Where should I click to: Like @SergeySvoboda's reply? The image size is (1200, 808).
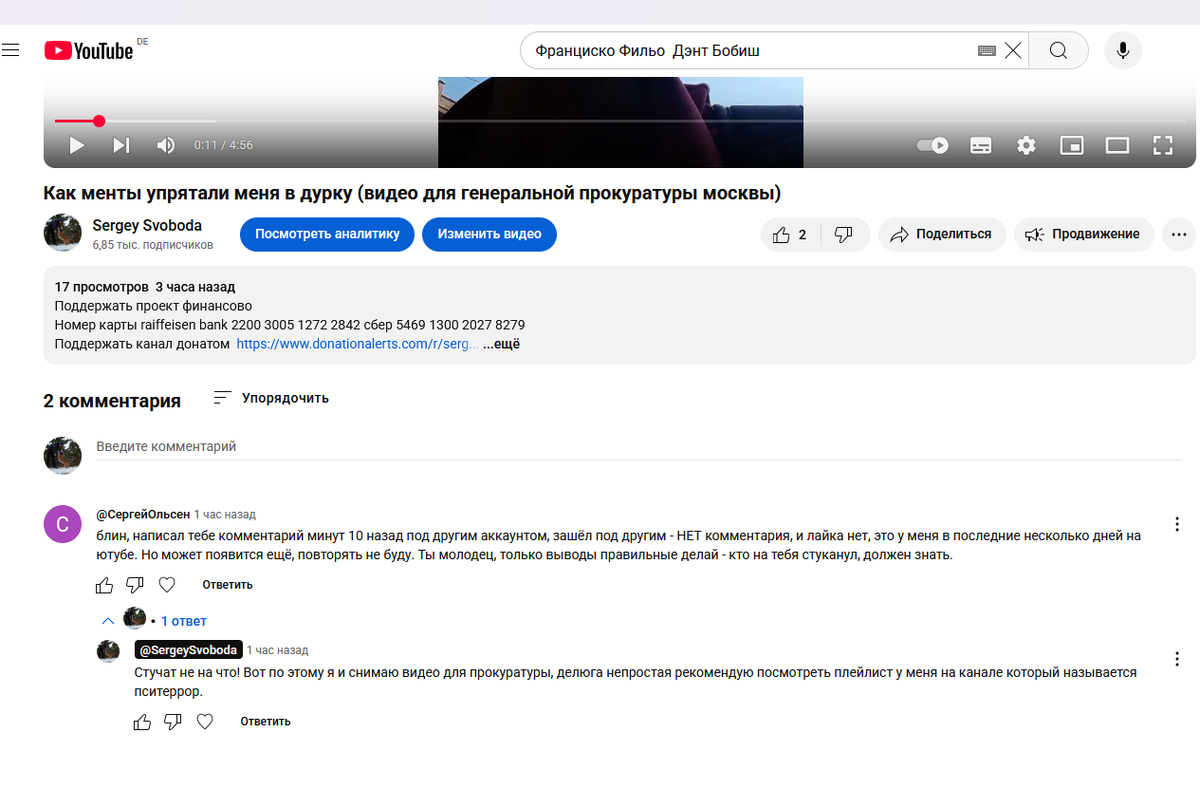pyautogui.click(x=143, y=722)
